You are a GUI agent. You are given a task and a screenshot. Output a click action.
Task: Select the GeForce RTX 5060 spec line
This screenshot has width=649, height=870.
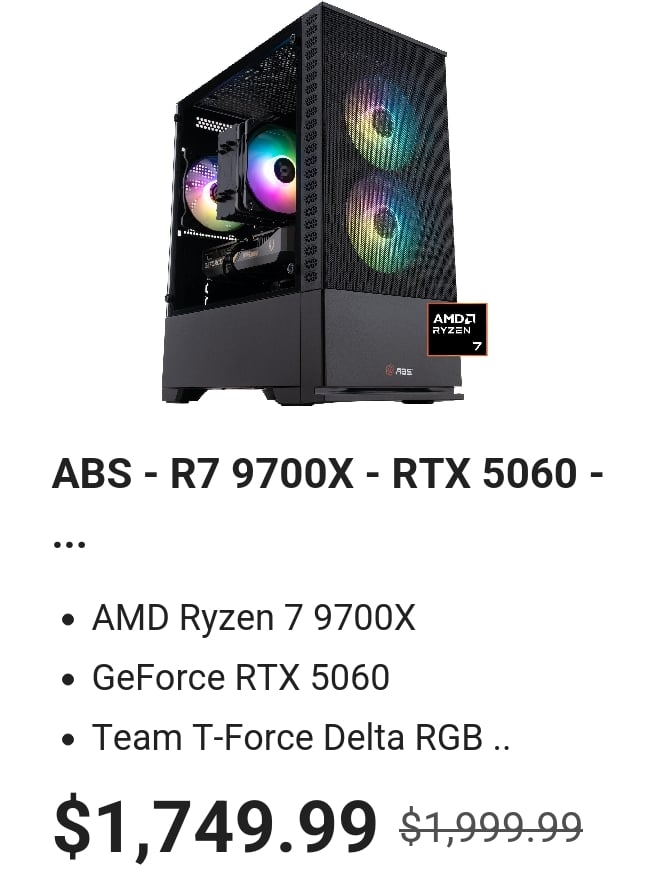pyautogui.click(x=241, y=677)
